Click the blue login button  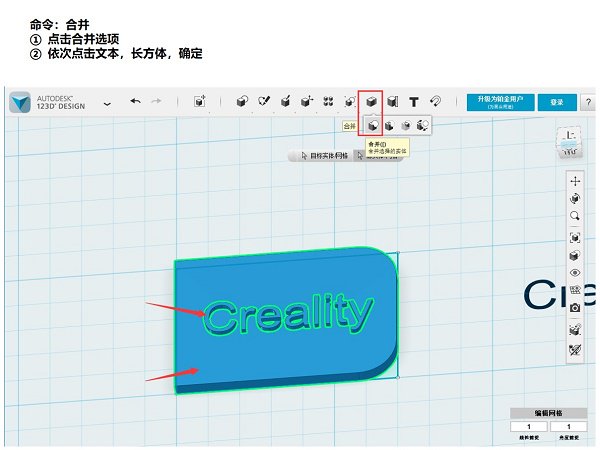pyautogui.click(x=557, y=103)
